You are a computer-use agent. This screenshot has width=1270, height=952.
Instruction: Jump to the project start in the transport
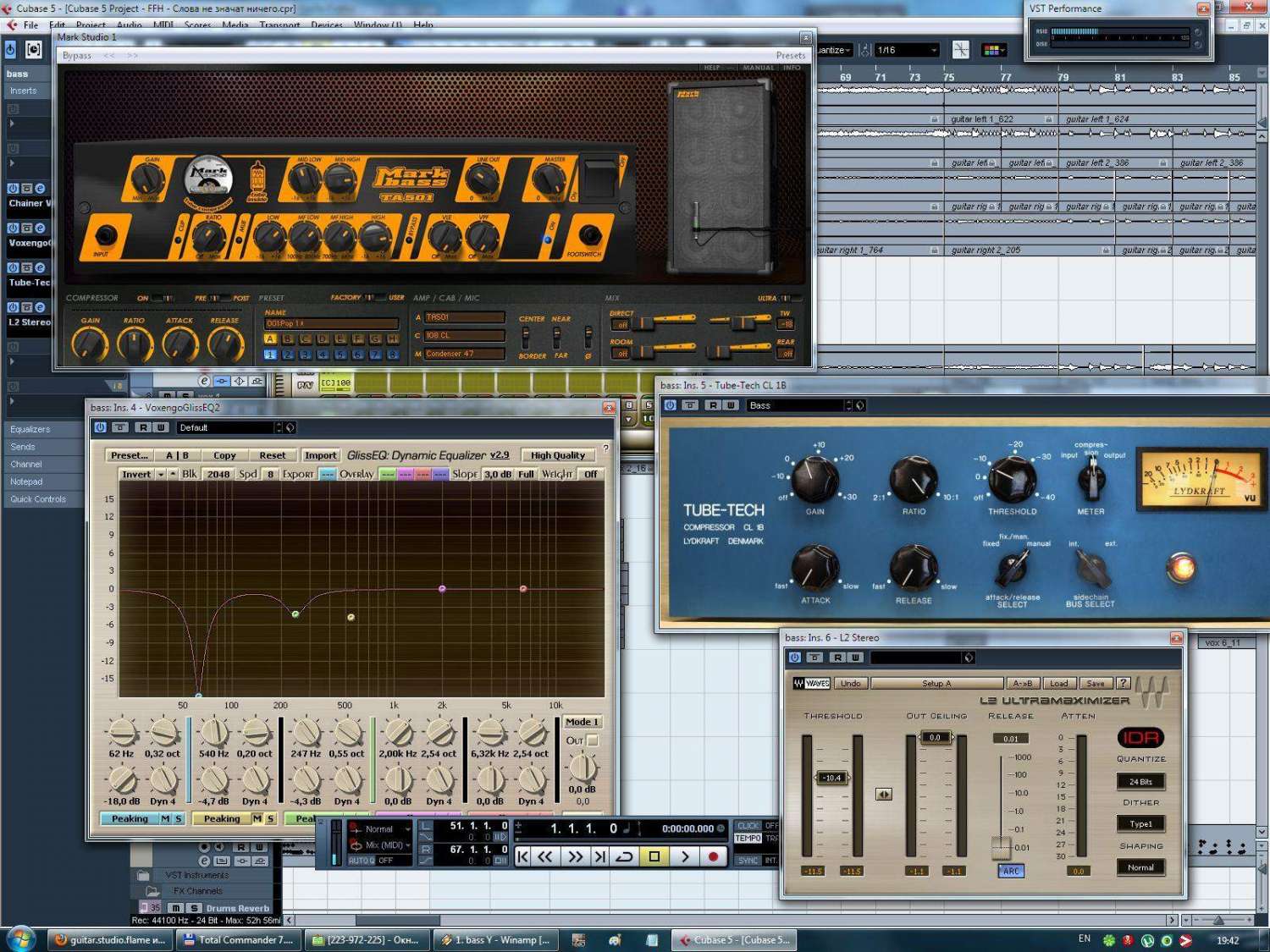pyautogui.click(x=523, y=856)
